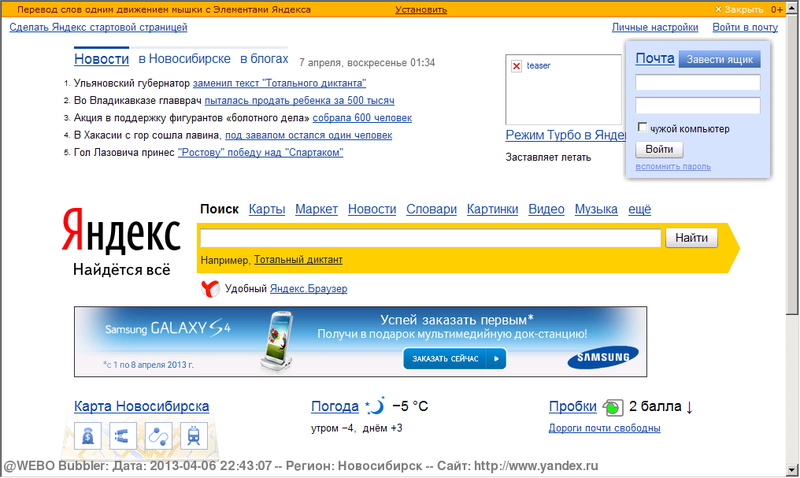Screen dimensions: 800x478
Task: Open the Пробки link
Action: (x=572, y=406)
